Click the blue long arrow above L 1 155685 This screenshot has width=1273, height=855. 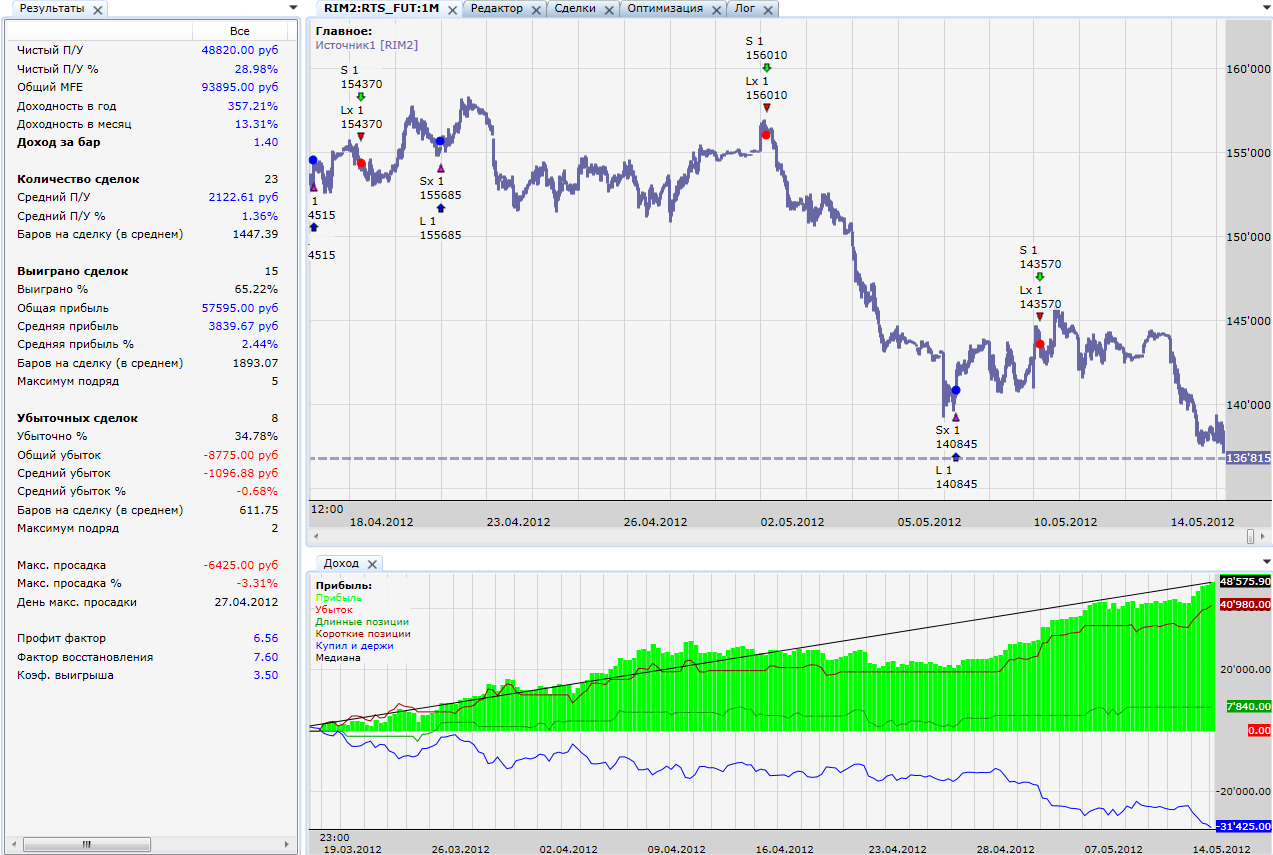(x=441, y=208)
